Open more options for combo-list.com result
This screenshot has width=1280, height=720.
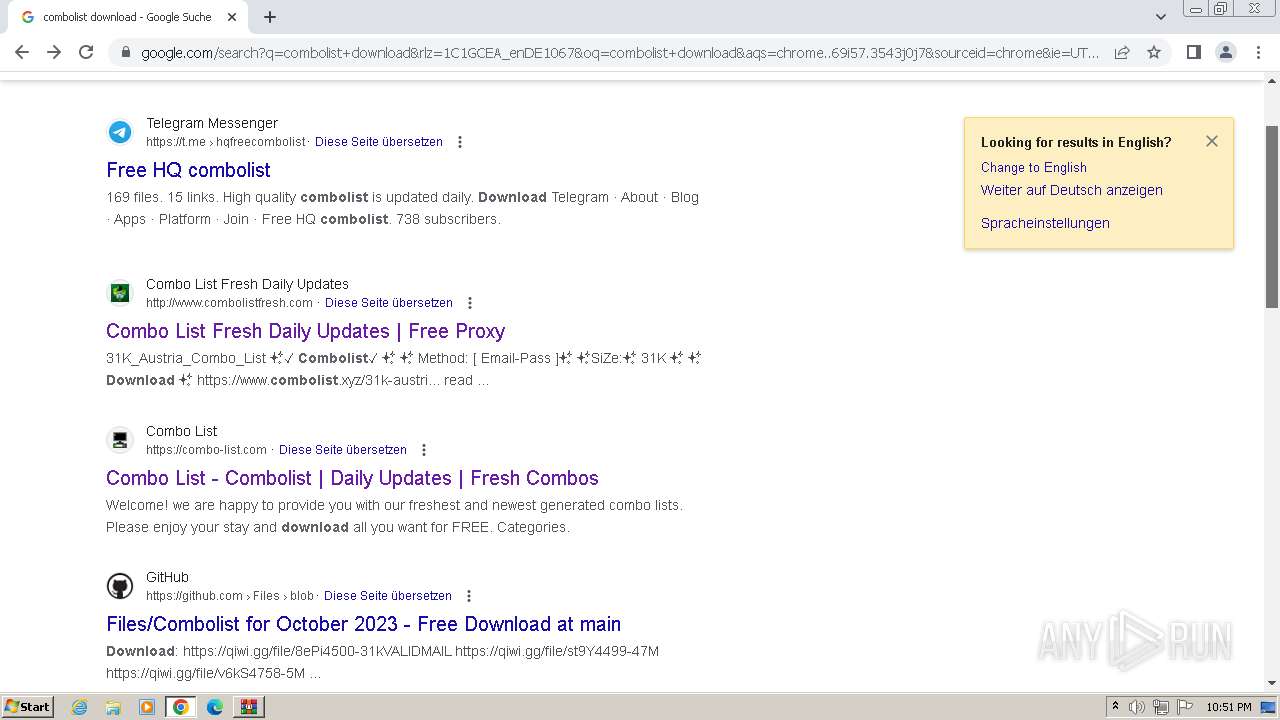[424, 450]
